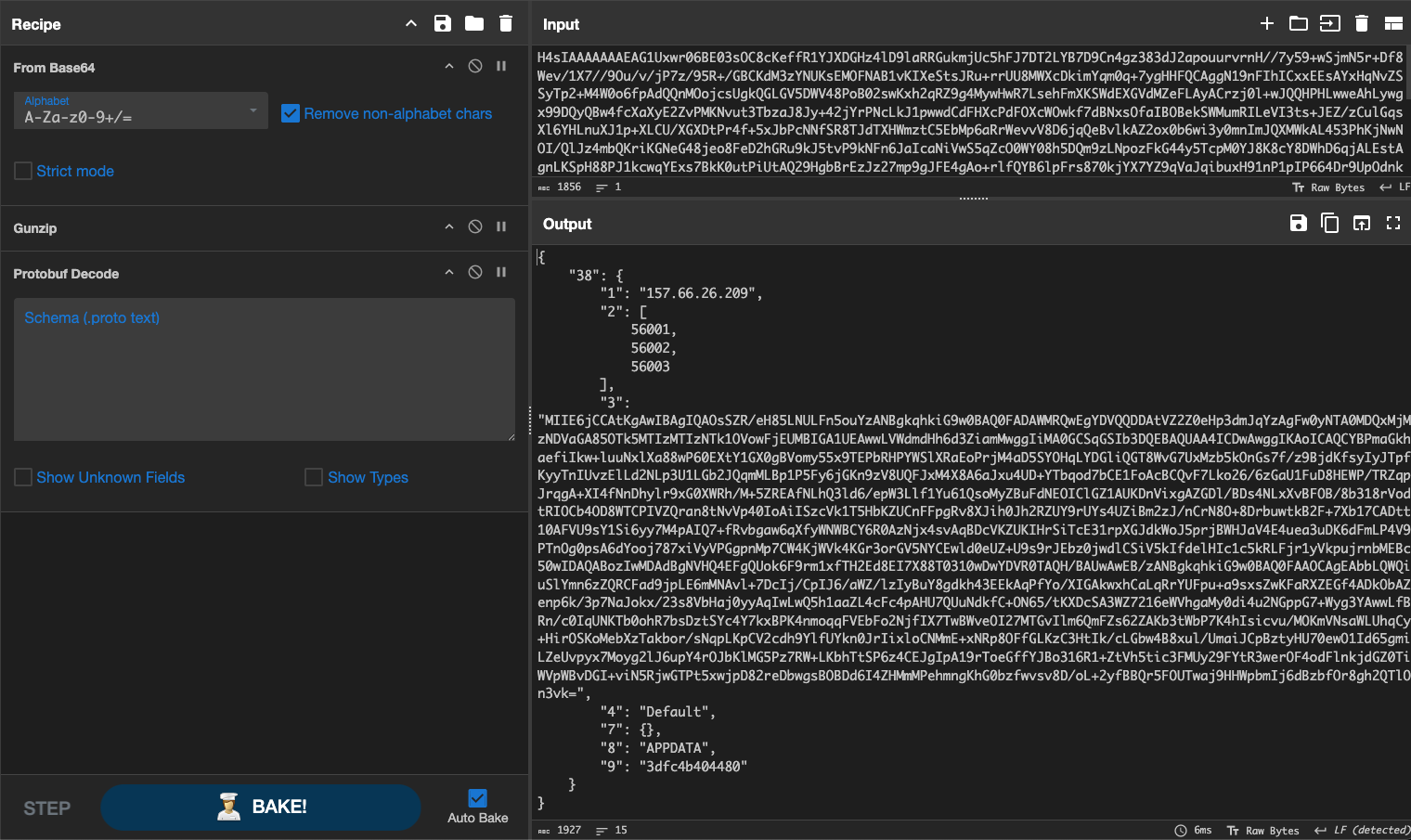
Task: Maximise the output pane
Action: pyautogui.click(x=1393, y=224)
